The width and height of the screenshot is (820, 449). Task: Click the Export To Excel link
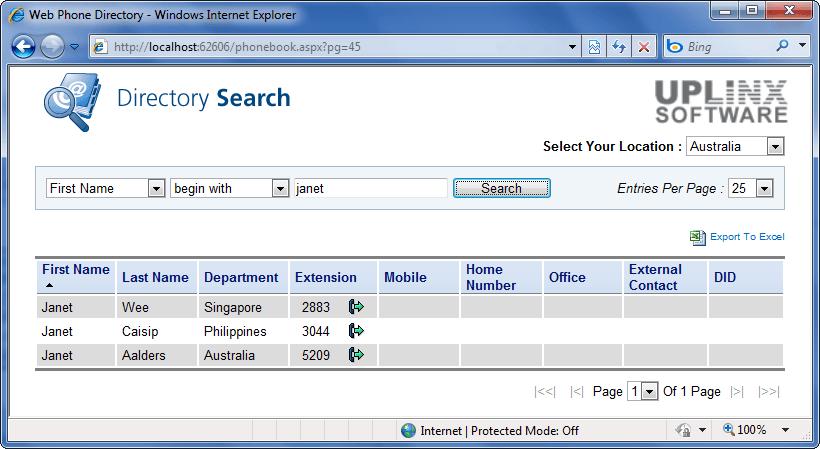[x=747, y=237]
